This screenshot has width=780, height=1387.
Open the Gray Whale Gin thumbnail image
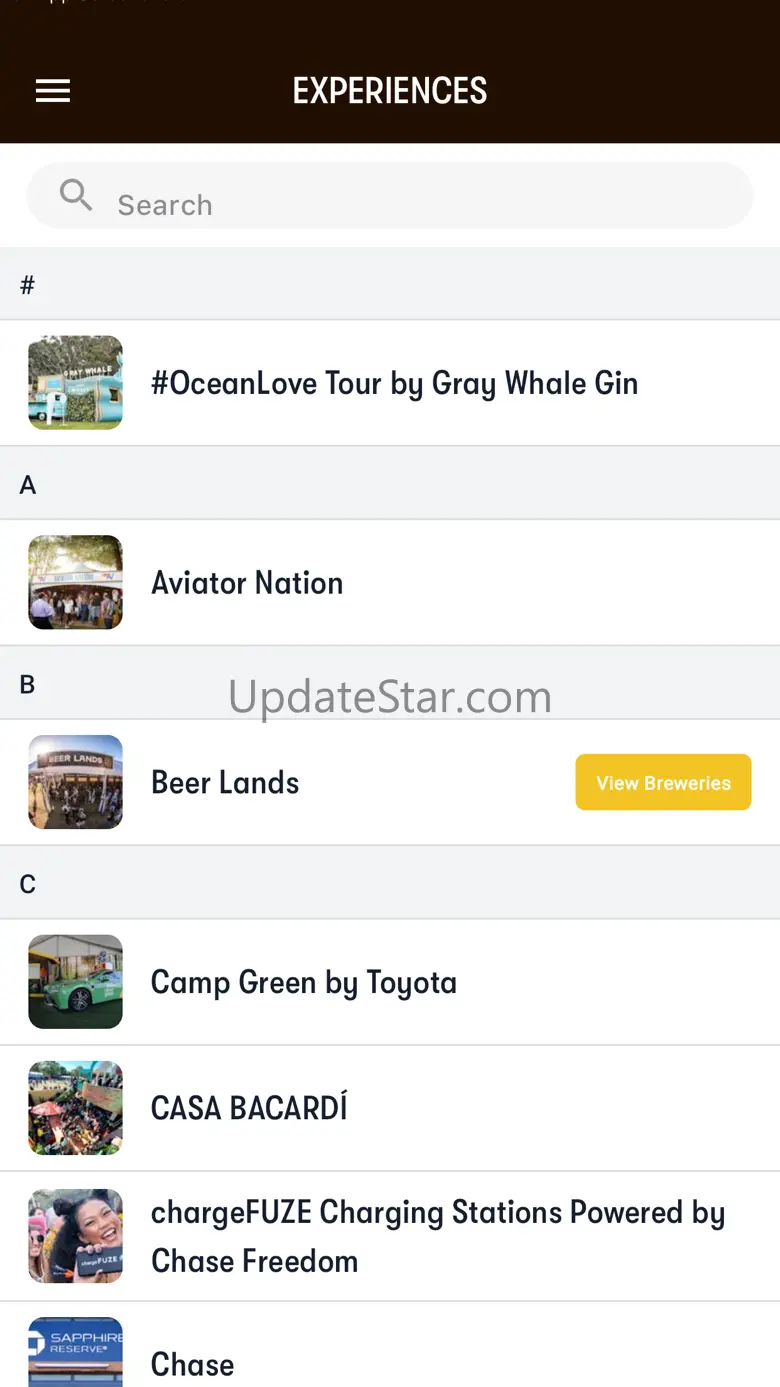(75, 383)
